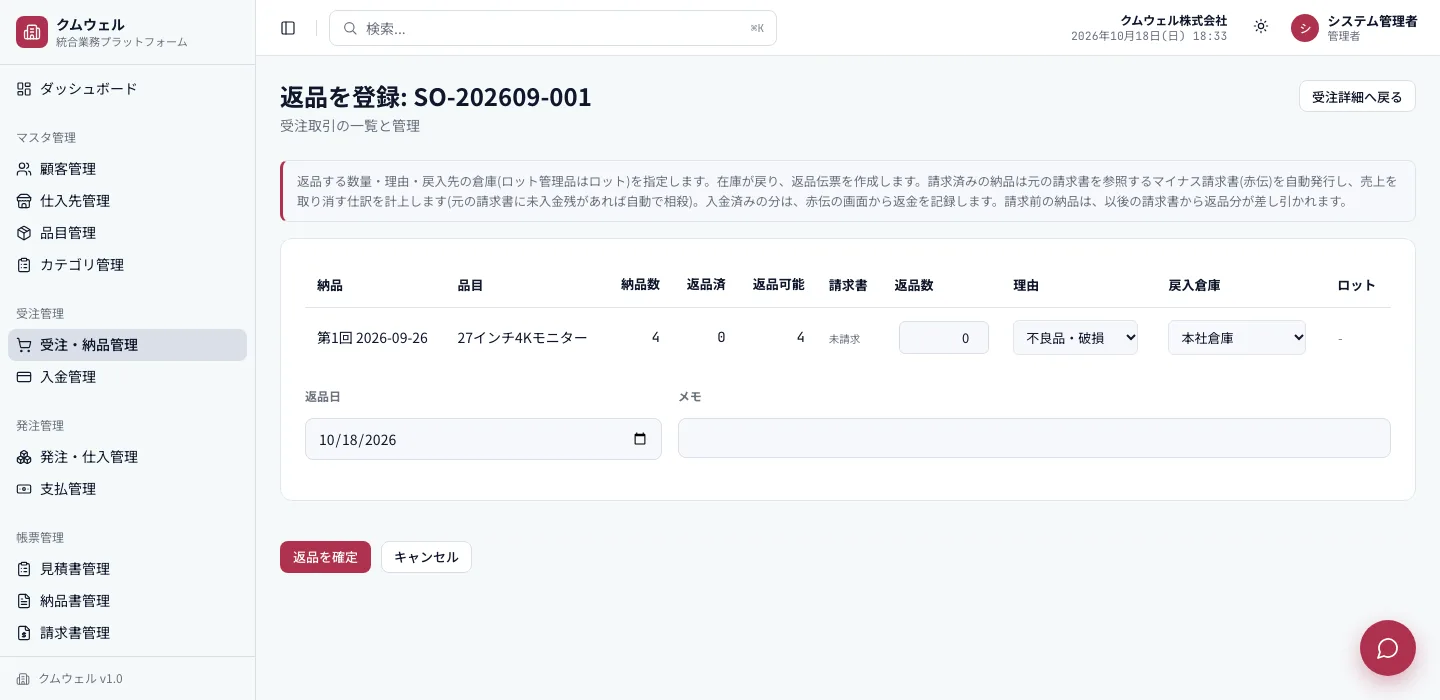Click the ダッシュボード grid icon
Viewport: 1440px width, 700px height.
[x=24, y=89]
